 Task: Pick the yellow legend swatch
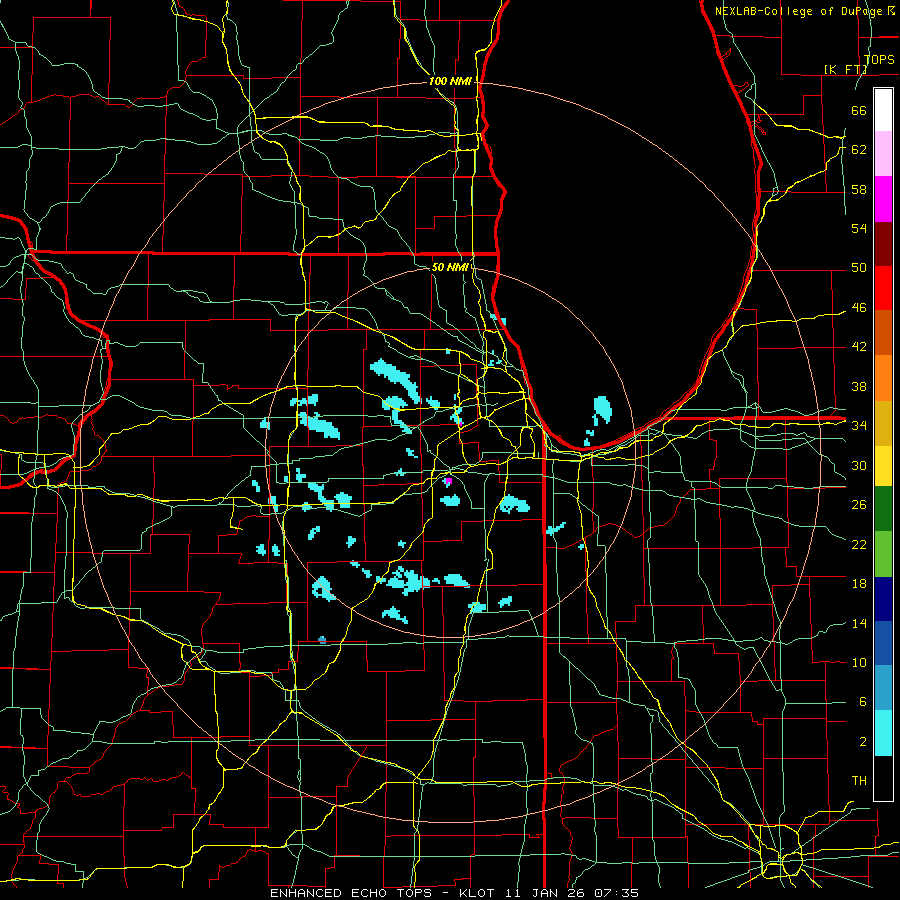[883, 466]
